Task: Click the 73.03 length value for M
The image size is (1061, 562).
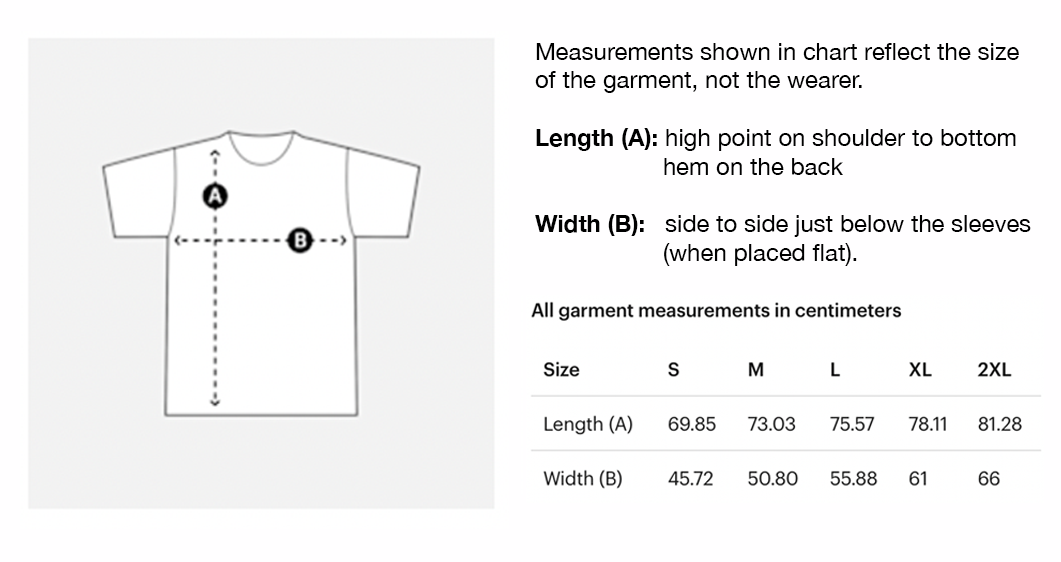Action: pos(772,424)
